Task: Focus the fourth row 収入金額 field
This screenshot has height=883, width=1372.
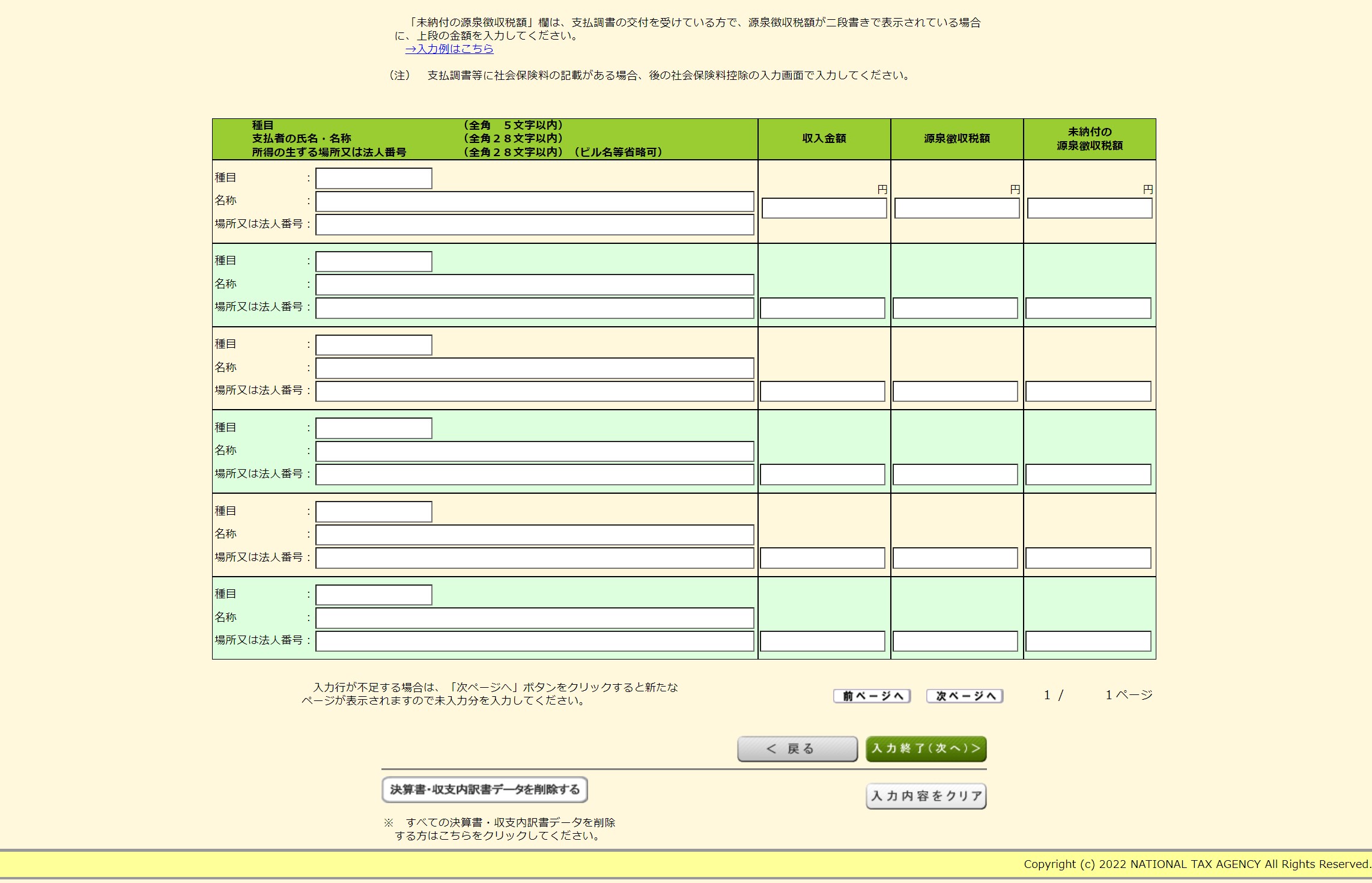Action: (x=822, y=475)
